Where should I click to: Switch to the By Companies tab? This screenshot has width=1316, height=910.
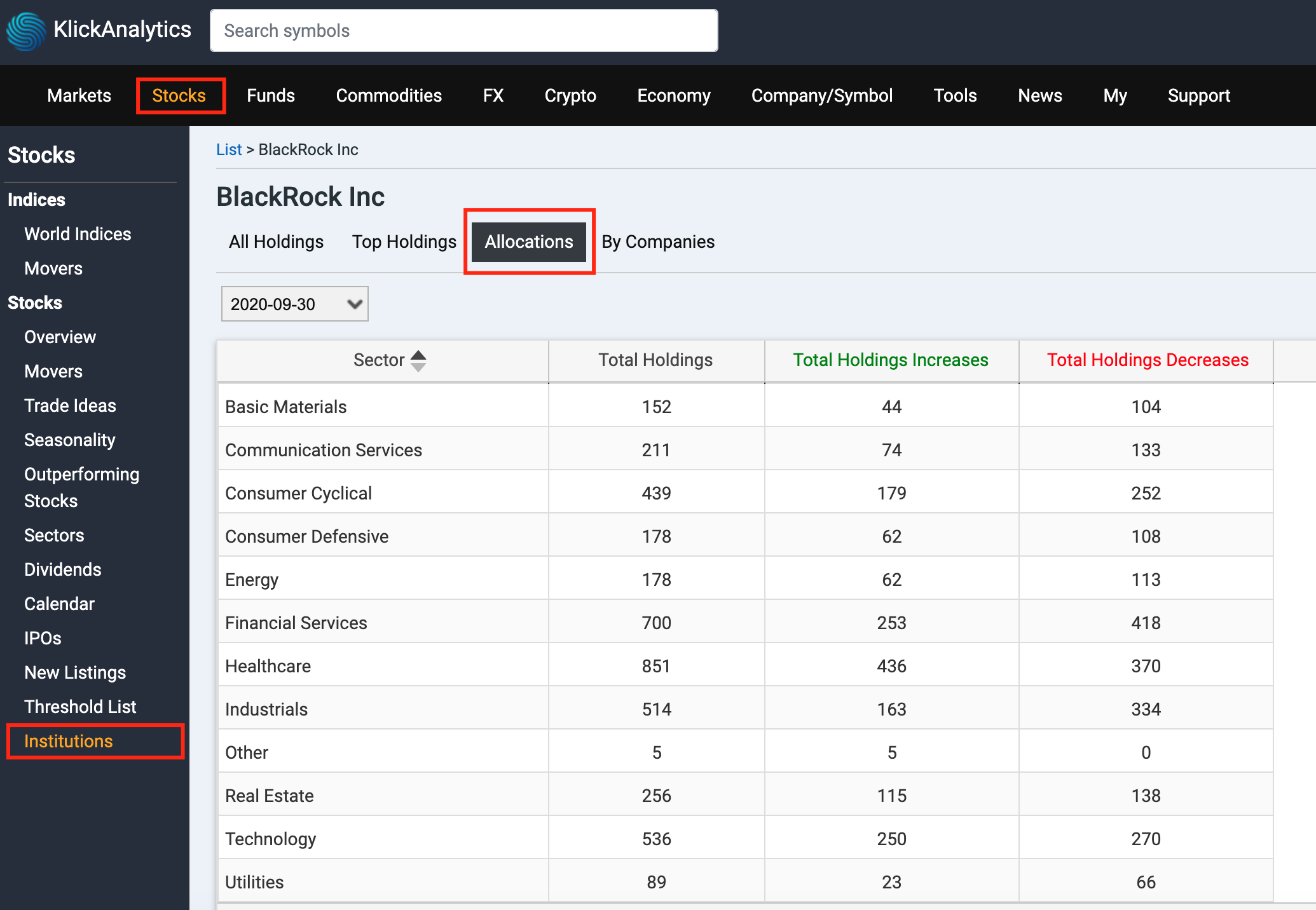[658, 241]
